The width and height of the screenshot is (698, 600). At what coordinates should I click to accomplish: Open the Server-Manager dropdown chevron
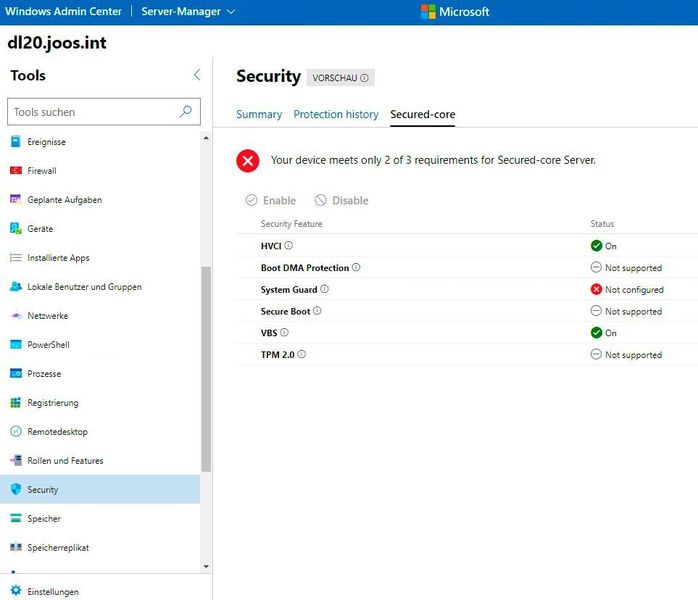(x=231, y=12)
